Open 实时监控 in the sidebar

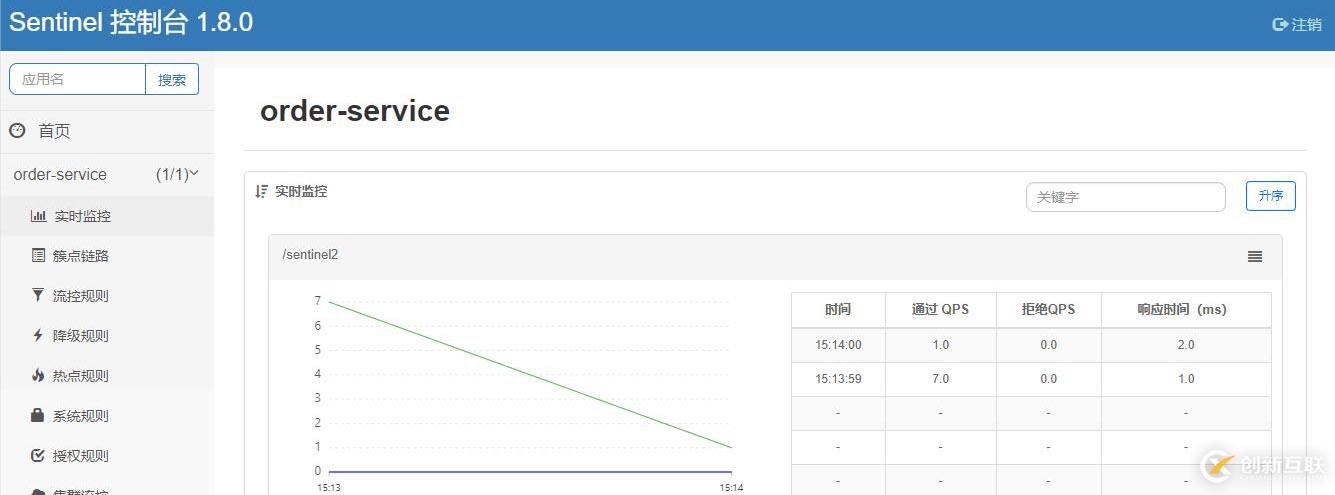pyautogui.click(x=82, y=216)
